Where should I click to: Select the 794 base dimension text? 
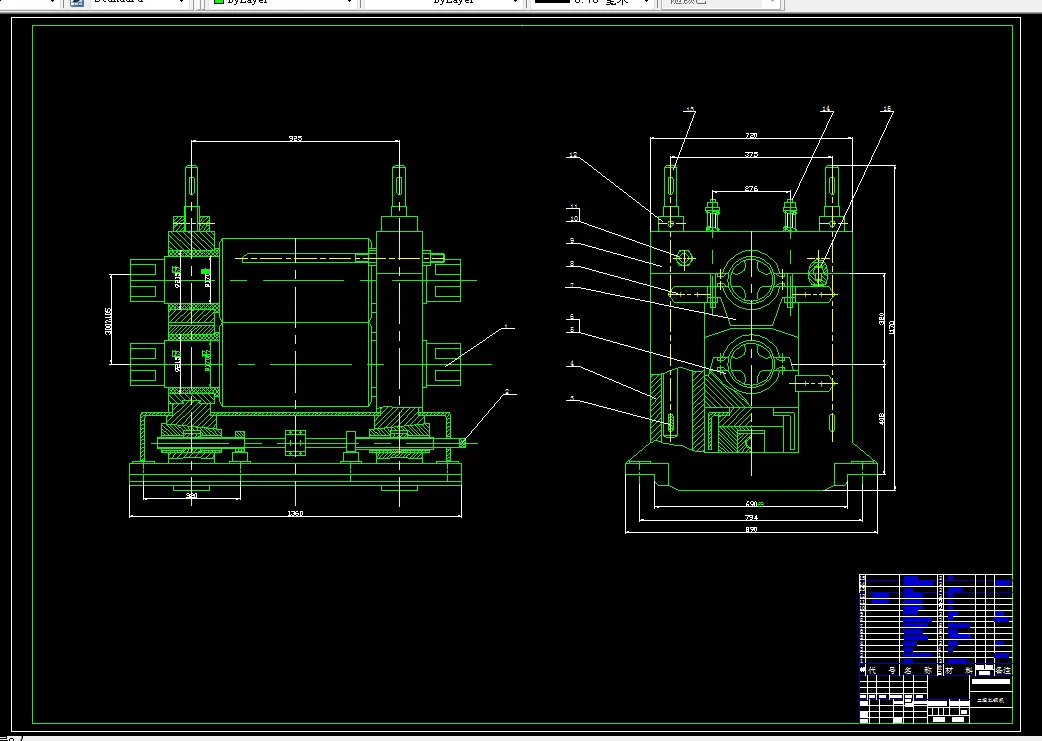tap(751, 517)
